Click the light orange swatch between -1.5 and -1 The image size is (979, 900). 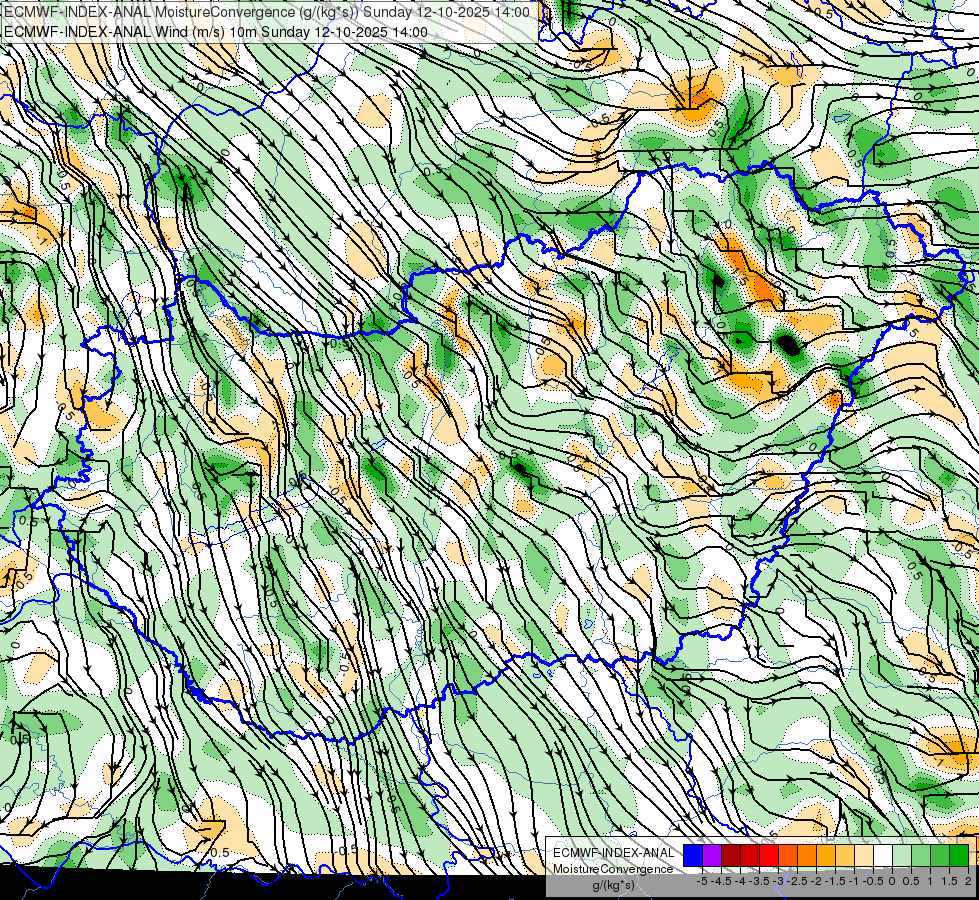tap(845, 855)
